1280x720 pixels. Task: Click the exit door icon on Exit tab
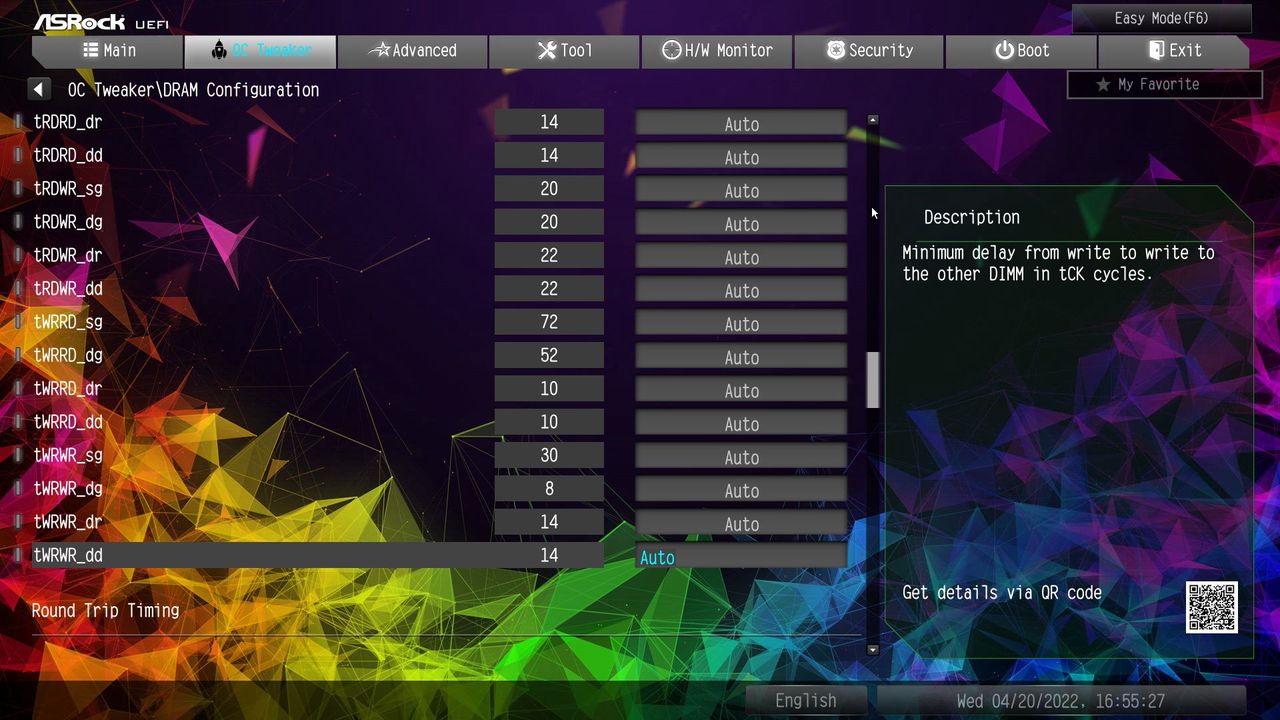[x=1157, y=50]
